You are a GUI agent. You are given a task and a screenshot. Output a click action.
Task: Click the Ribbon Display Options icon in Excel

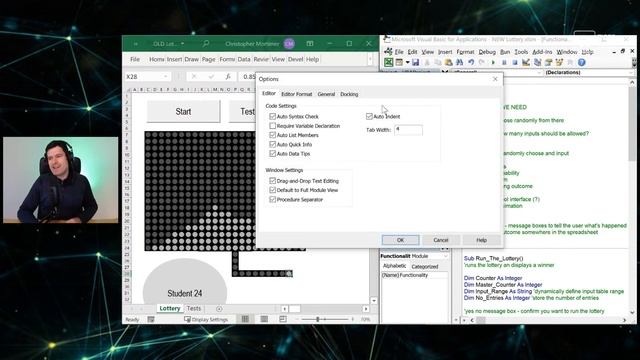tap(310, 44)
